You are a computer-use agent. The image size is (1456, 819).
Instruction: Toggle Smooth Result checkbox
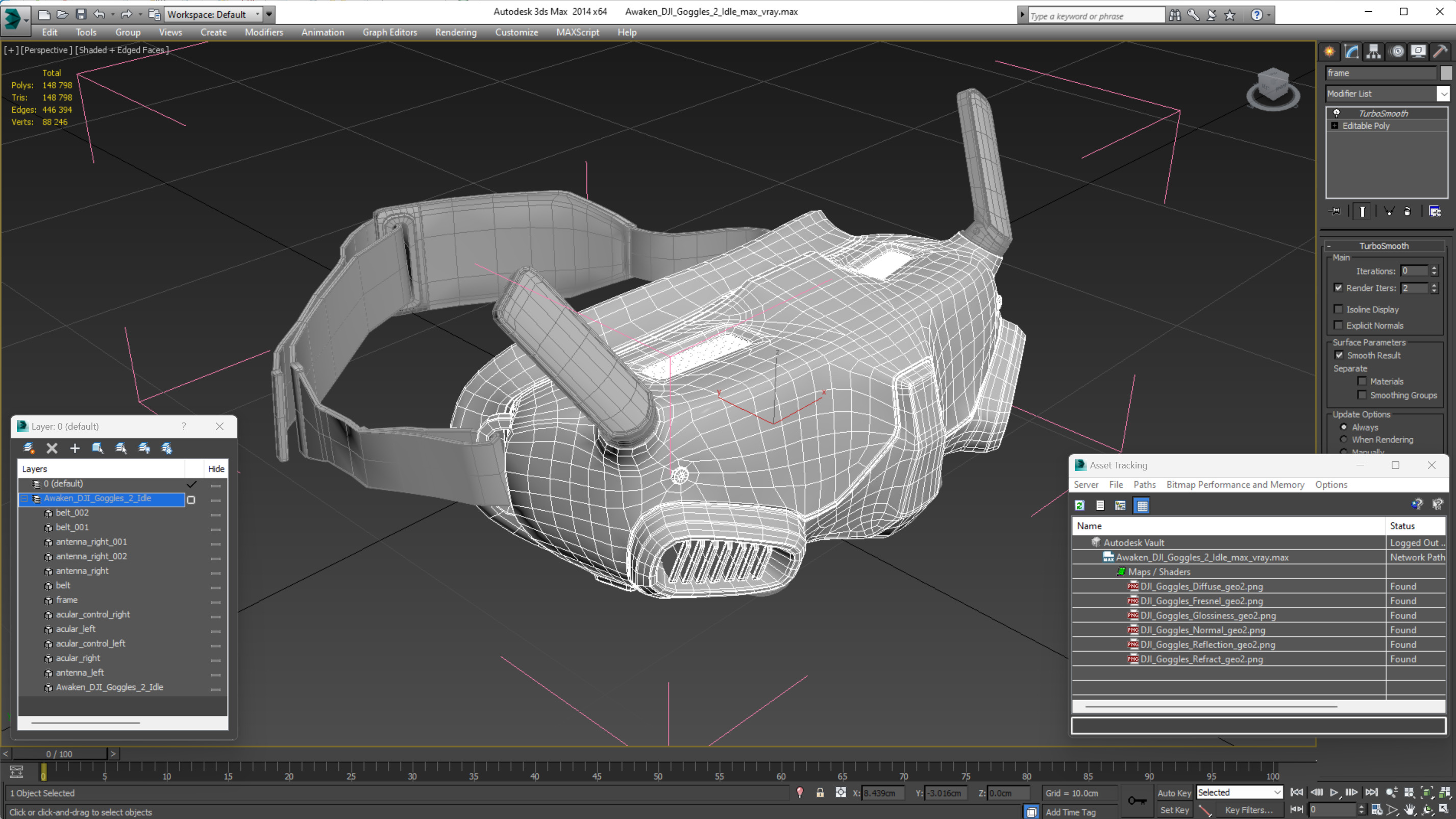[x=1339, y=355]
